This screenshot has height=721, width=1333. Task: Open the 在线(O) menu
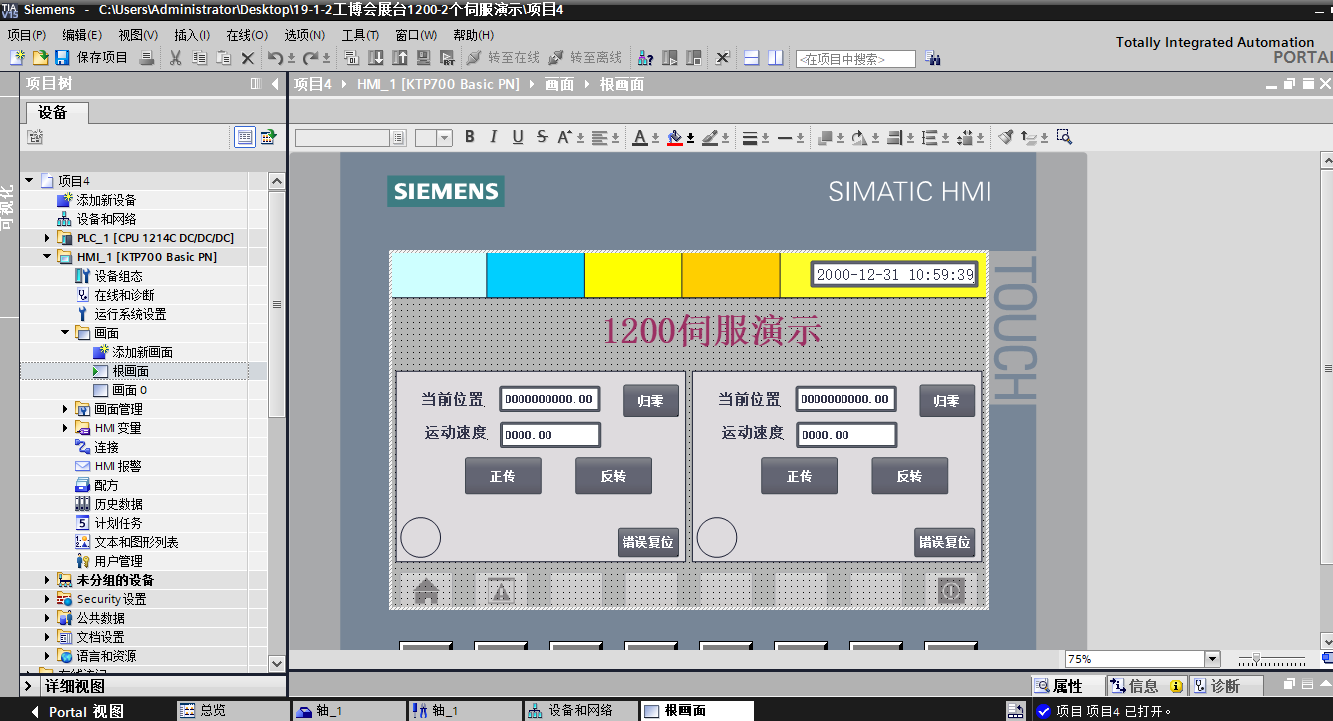click(x=246, y=35)
